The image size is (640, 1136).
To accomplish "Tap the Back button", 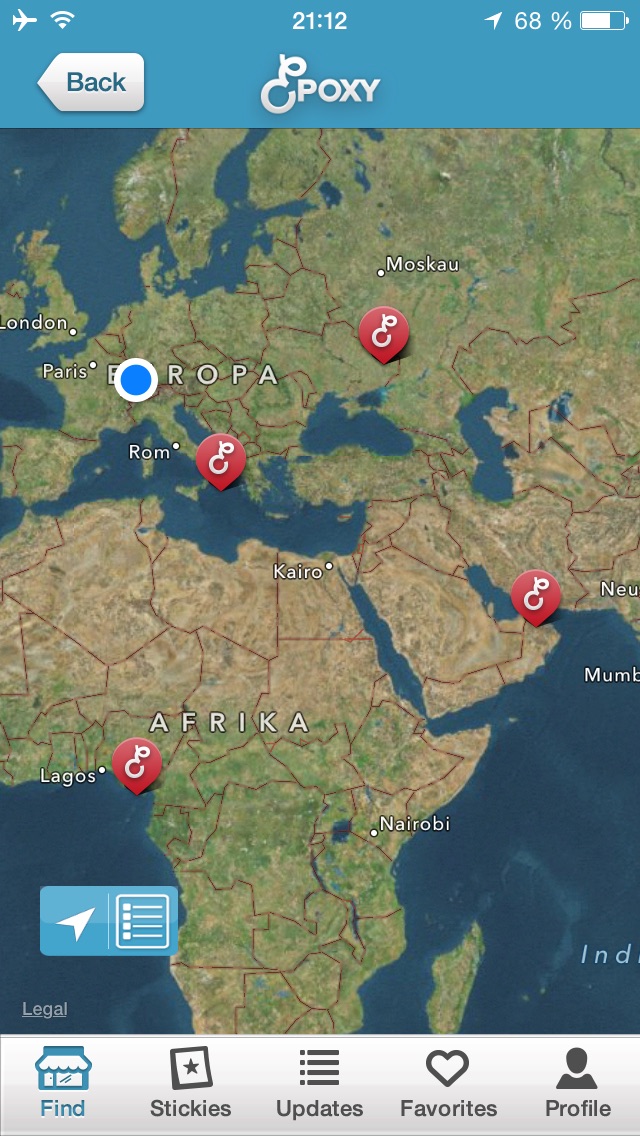I will pos(91,82).
